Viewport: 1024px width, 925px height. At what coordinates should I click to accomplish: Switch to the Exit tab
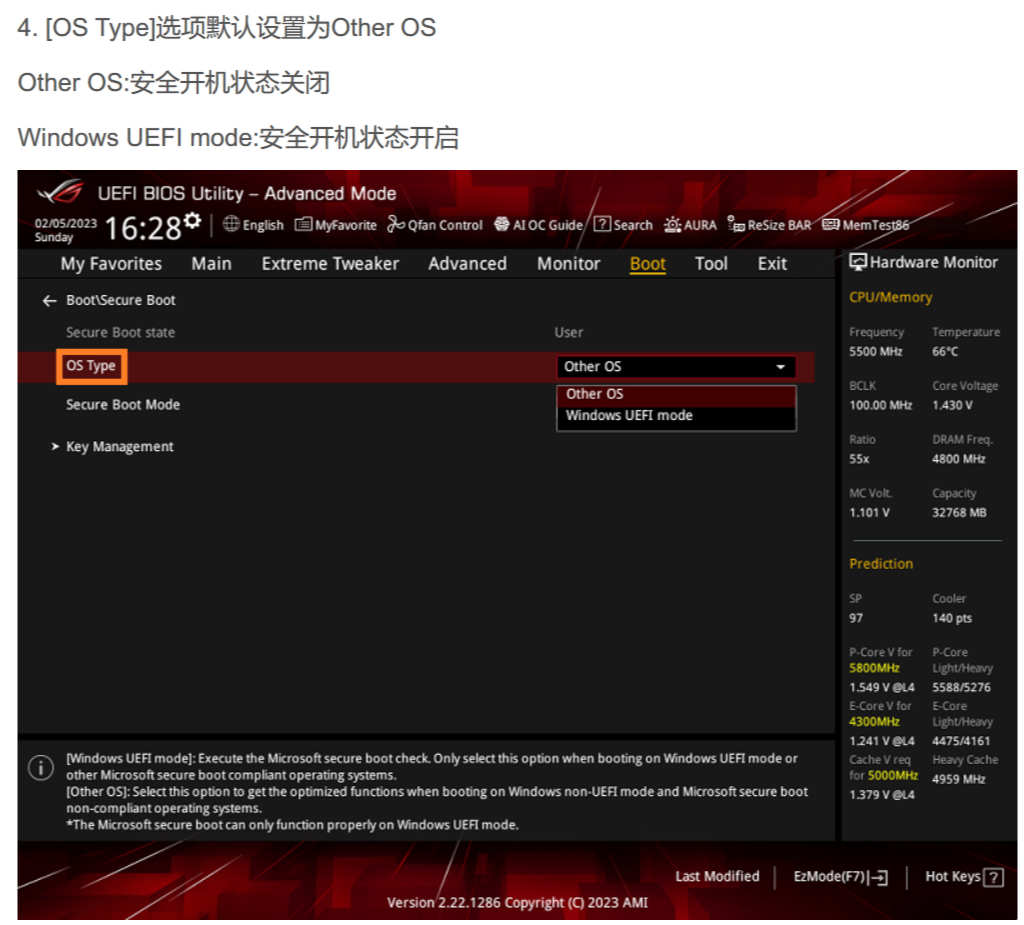coord(773,263)
